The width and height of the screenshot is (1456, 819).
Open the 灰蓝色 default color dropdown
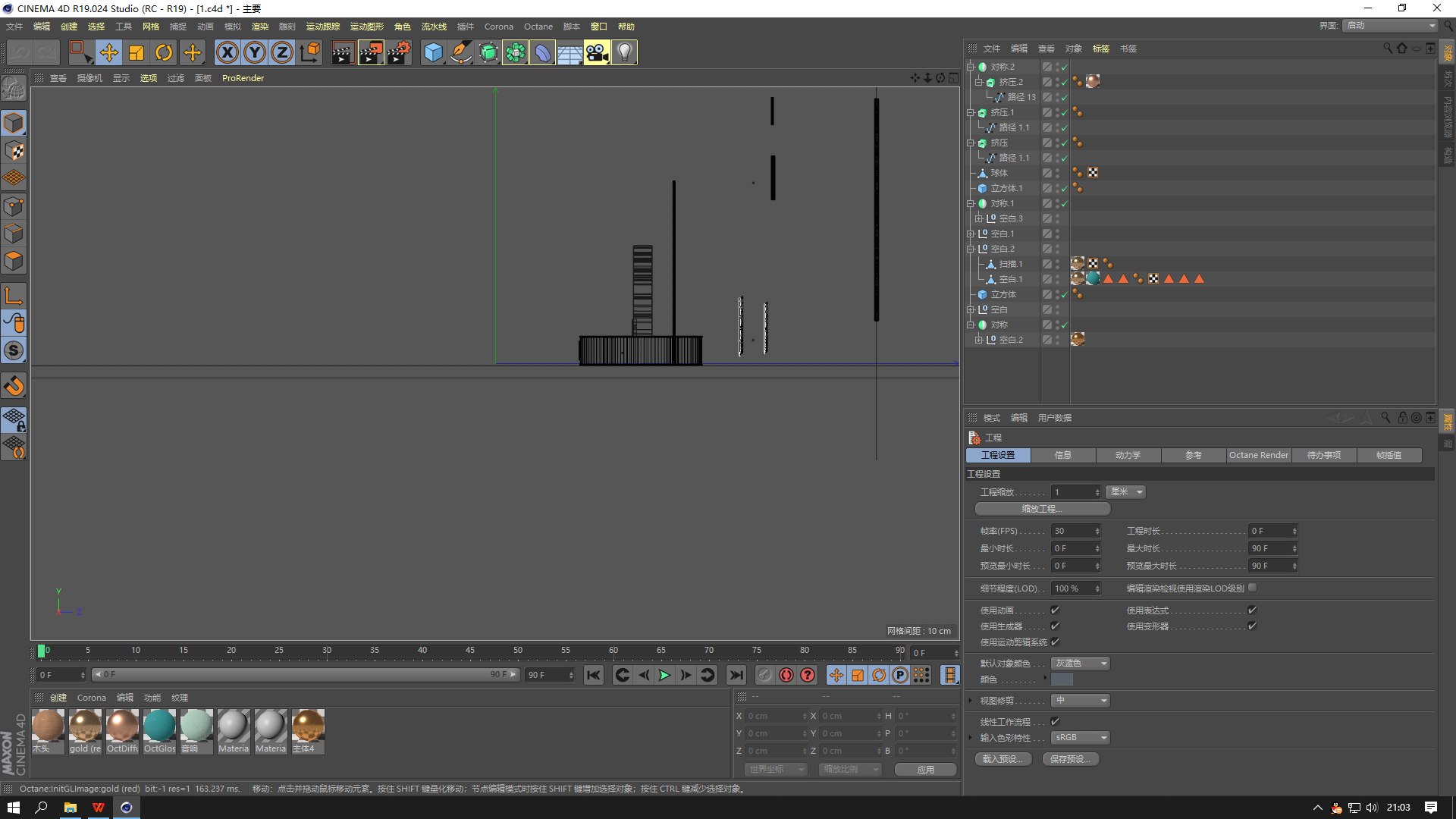point(1081,663)
